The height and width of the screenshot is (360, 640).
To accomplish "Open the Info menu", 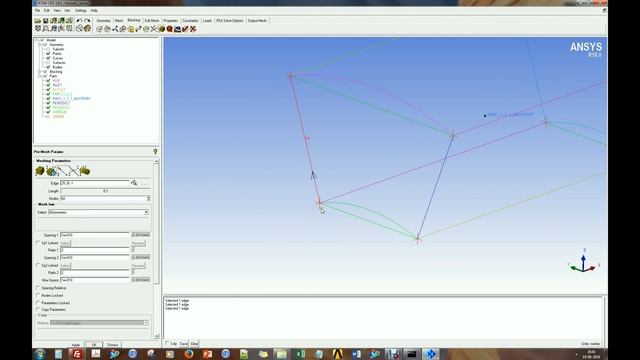I will tap(67, 10).
